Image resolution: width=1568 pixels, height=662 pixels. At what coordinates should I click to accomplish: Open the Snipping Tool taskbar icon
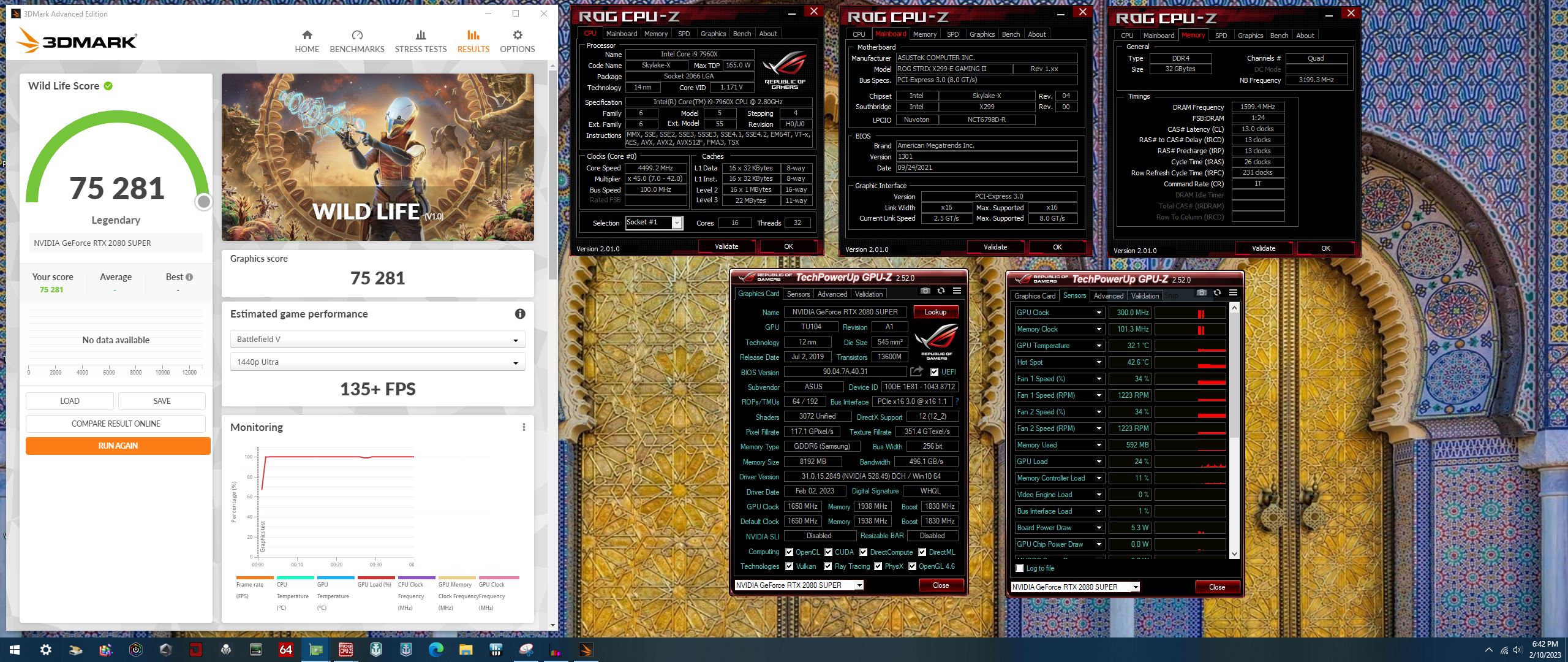(526, 650)
